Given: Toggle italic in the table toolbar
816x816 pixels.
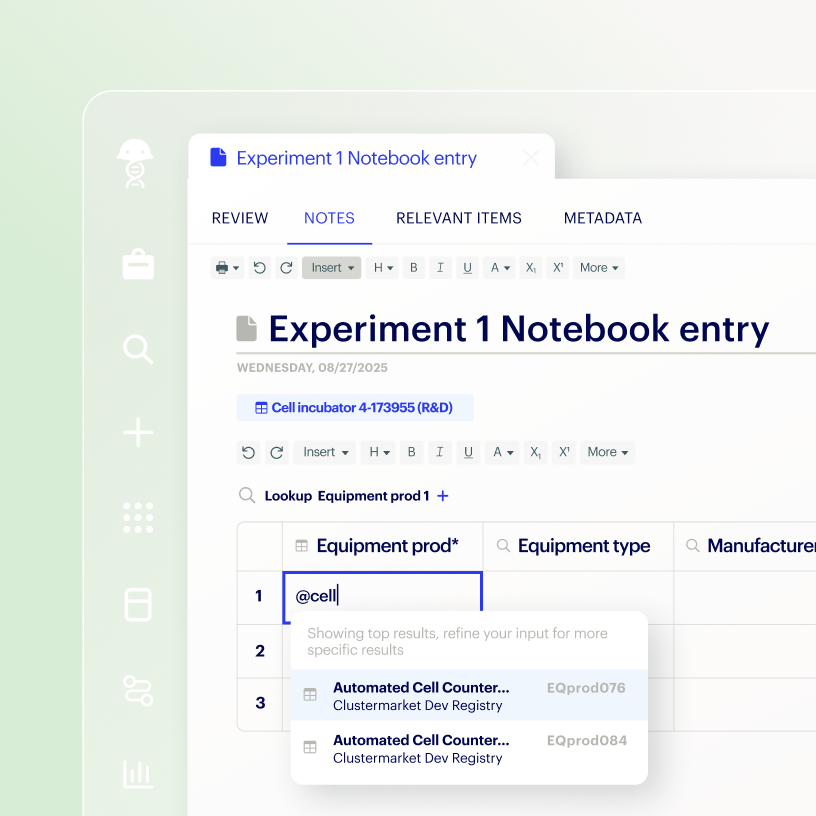Looking at the screenshot, I should 440,452.
